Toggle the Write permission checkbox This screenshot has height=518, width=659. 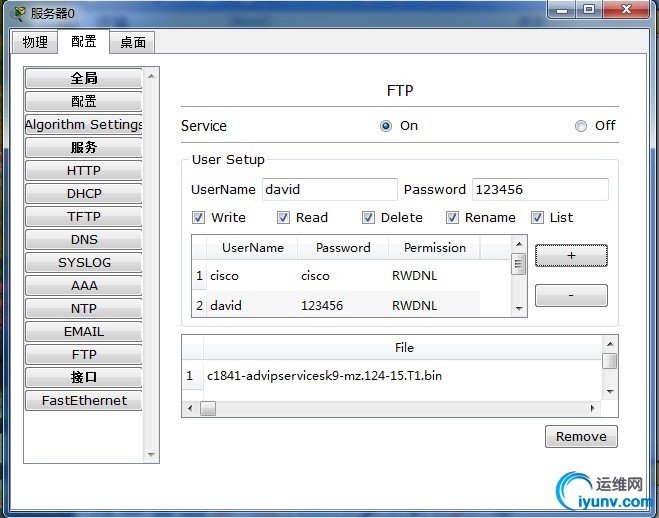[x=198, y=218]
